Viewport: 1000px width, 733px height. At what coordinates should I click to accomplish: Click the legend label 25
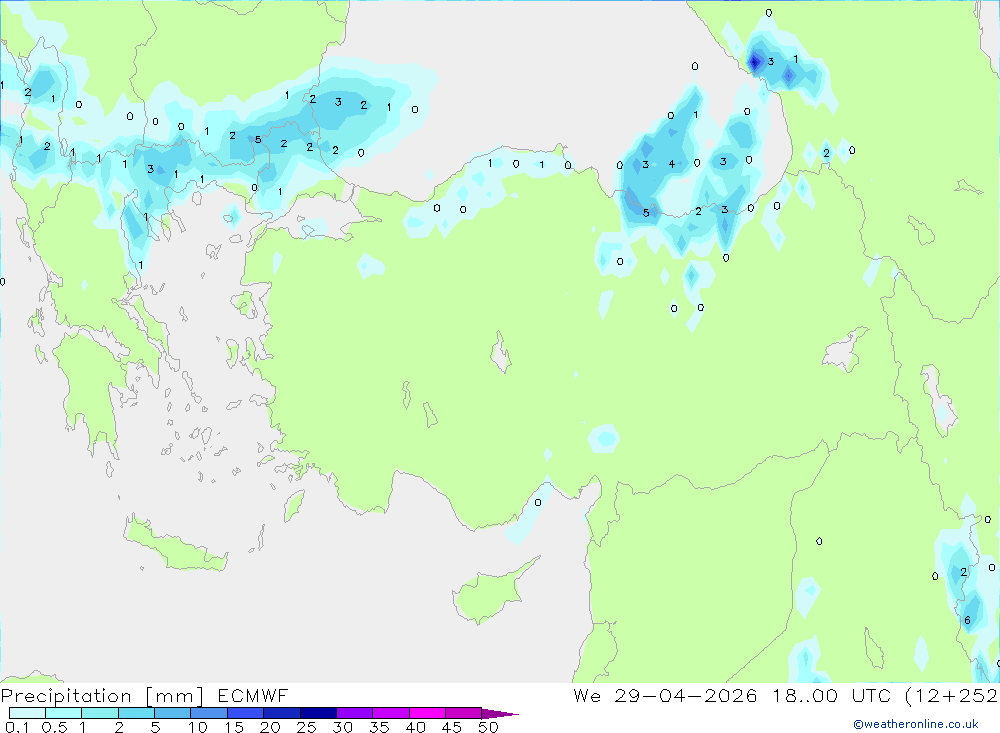tap(306, 727)
